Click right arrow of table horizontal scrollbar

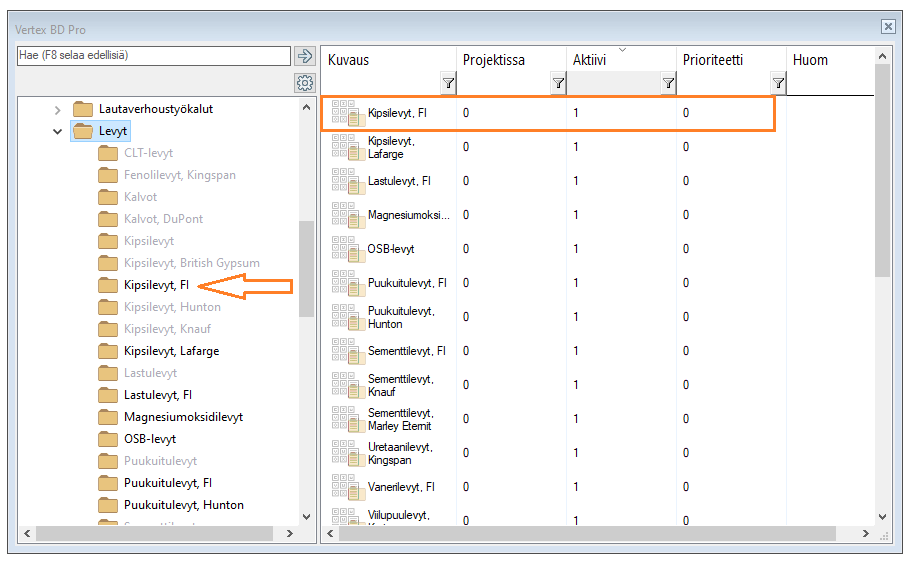[866, 534]
